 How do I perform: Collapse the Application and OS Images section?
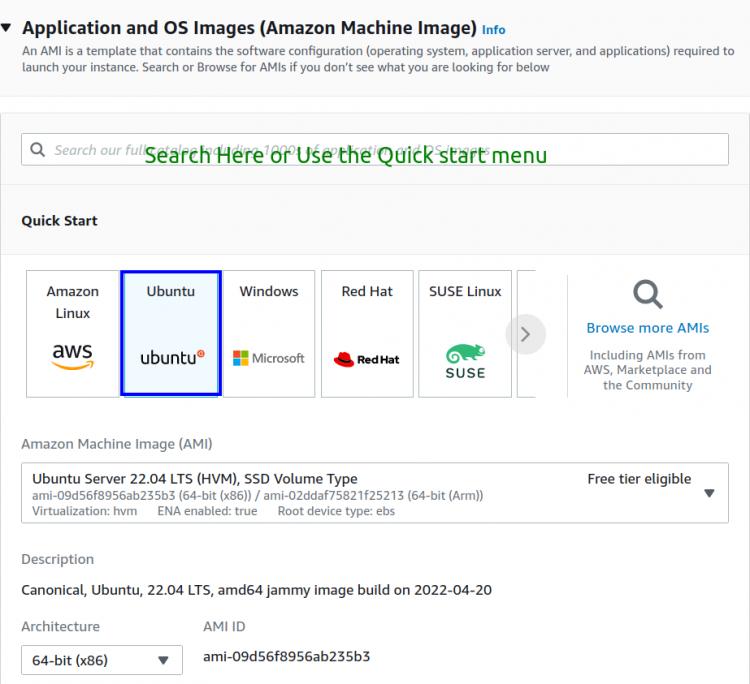pos(7,28)
